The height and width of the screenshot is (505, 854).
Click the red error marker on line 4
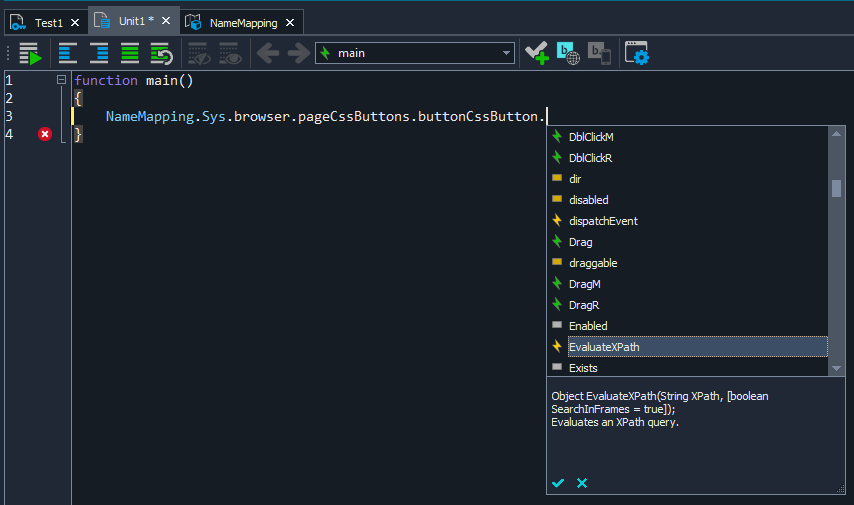(44, 134)
